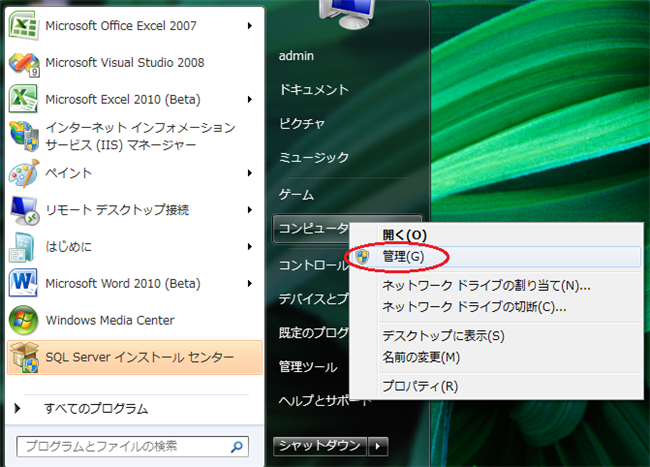
Task: Open the IIS Manager icon
Action: pos(24,136)
